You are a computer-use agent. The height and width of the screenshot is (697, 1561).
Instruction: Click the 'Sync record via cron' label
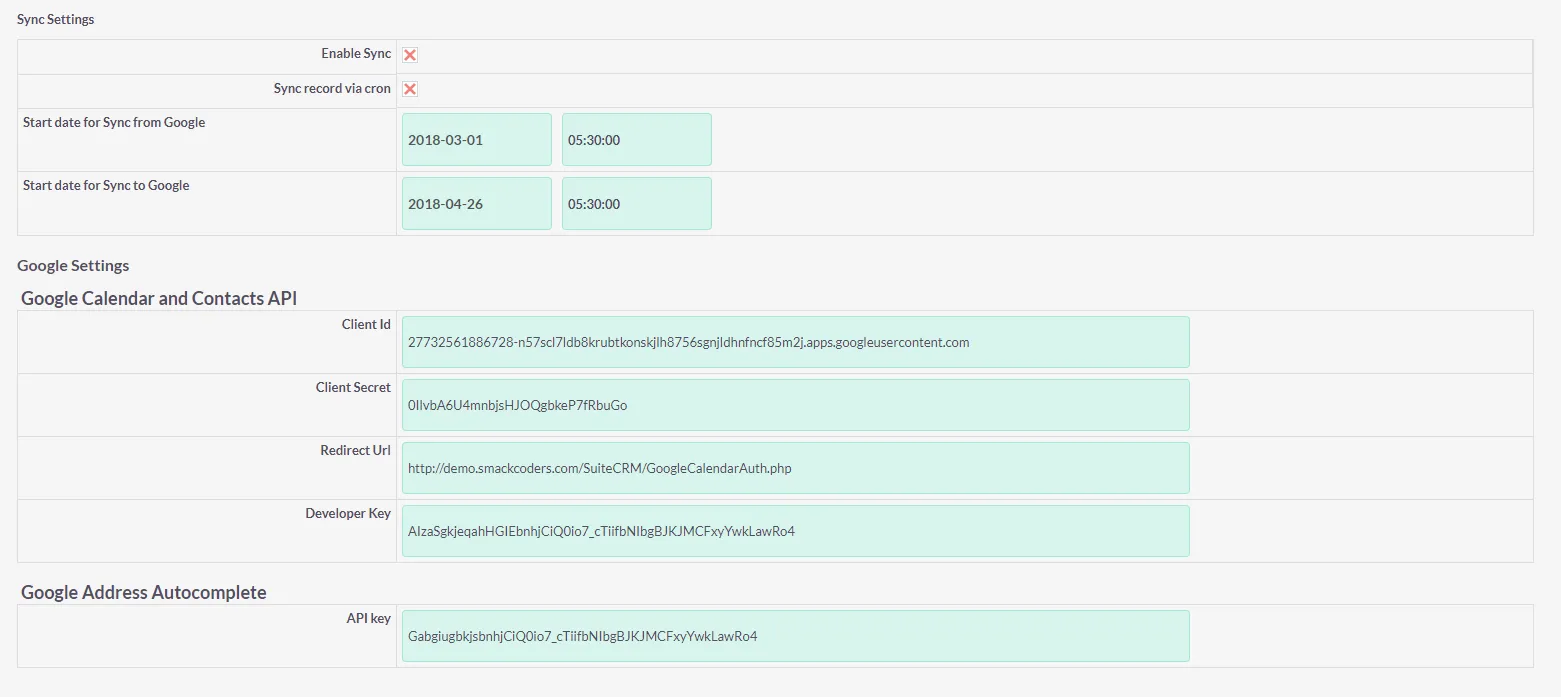click(332, 89)
